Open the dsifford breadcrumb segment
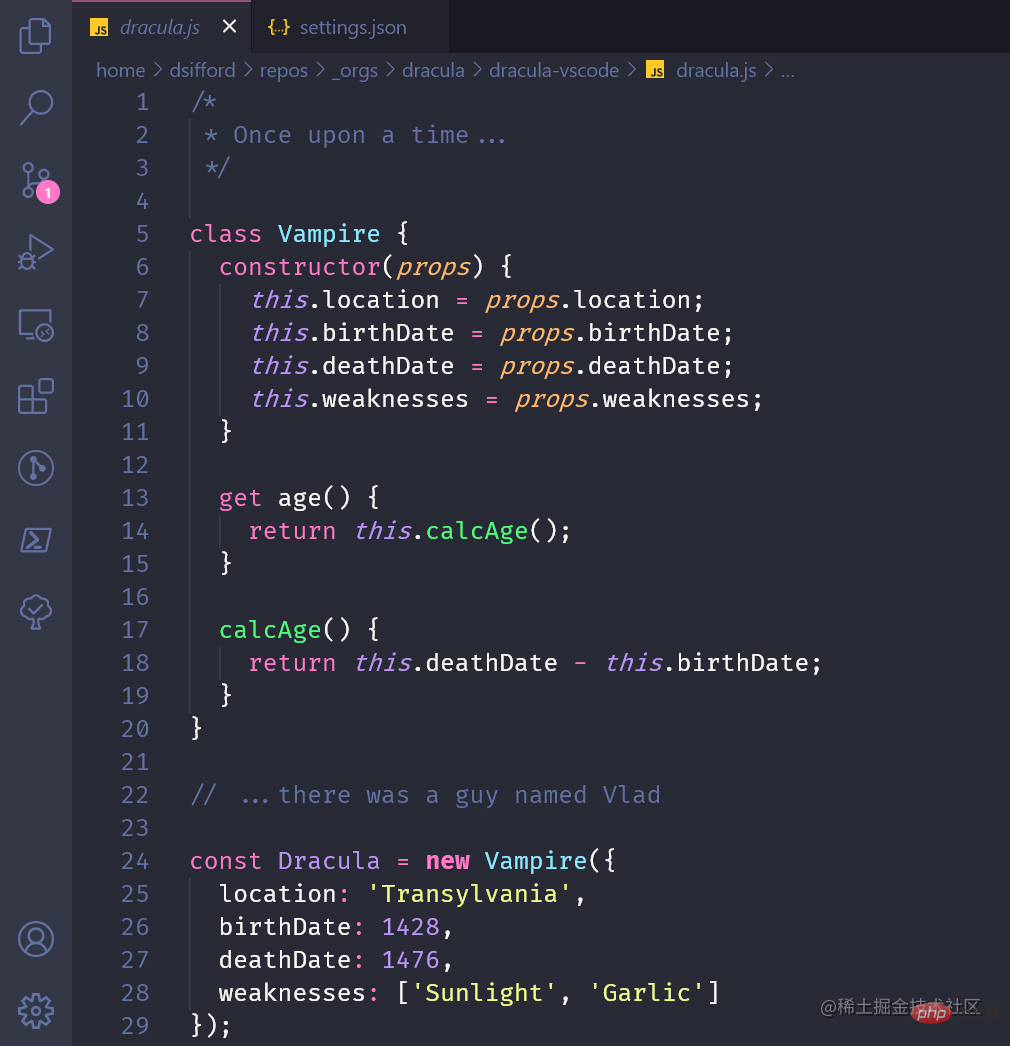The image size is (1010, 1046). (202, 70)
